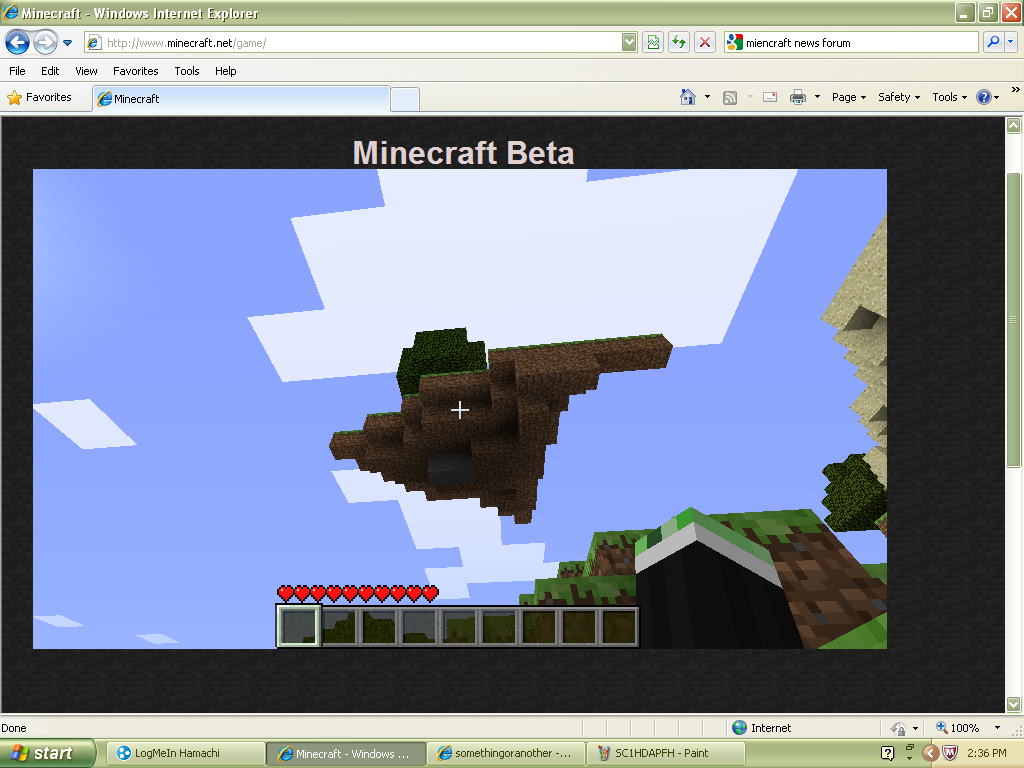Click the 2:36 PM system clock

coord(986,754)
